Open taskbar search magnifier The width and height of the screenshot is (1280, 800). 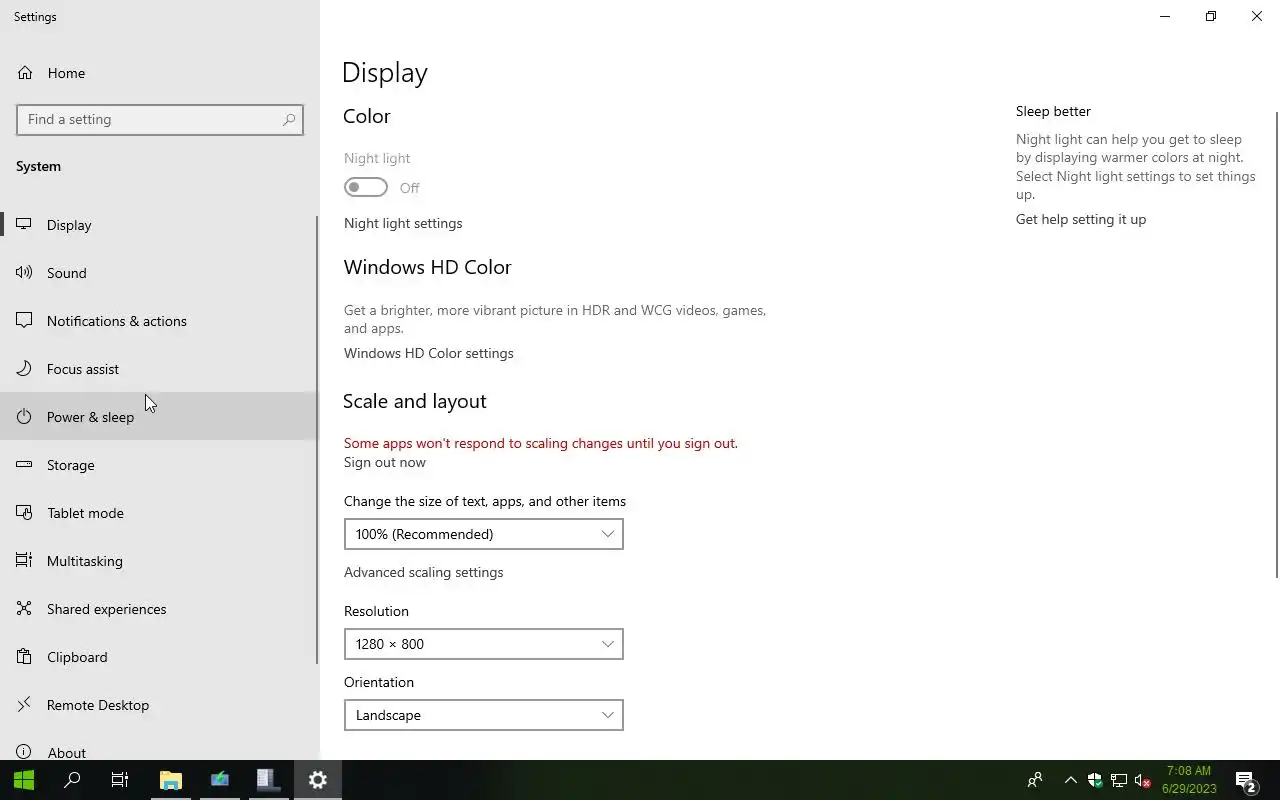[72, 780]
